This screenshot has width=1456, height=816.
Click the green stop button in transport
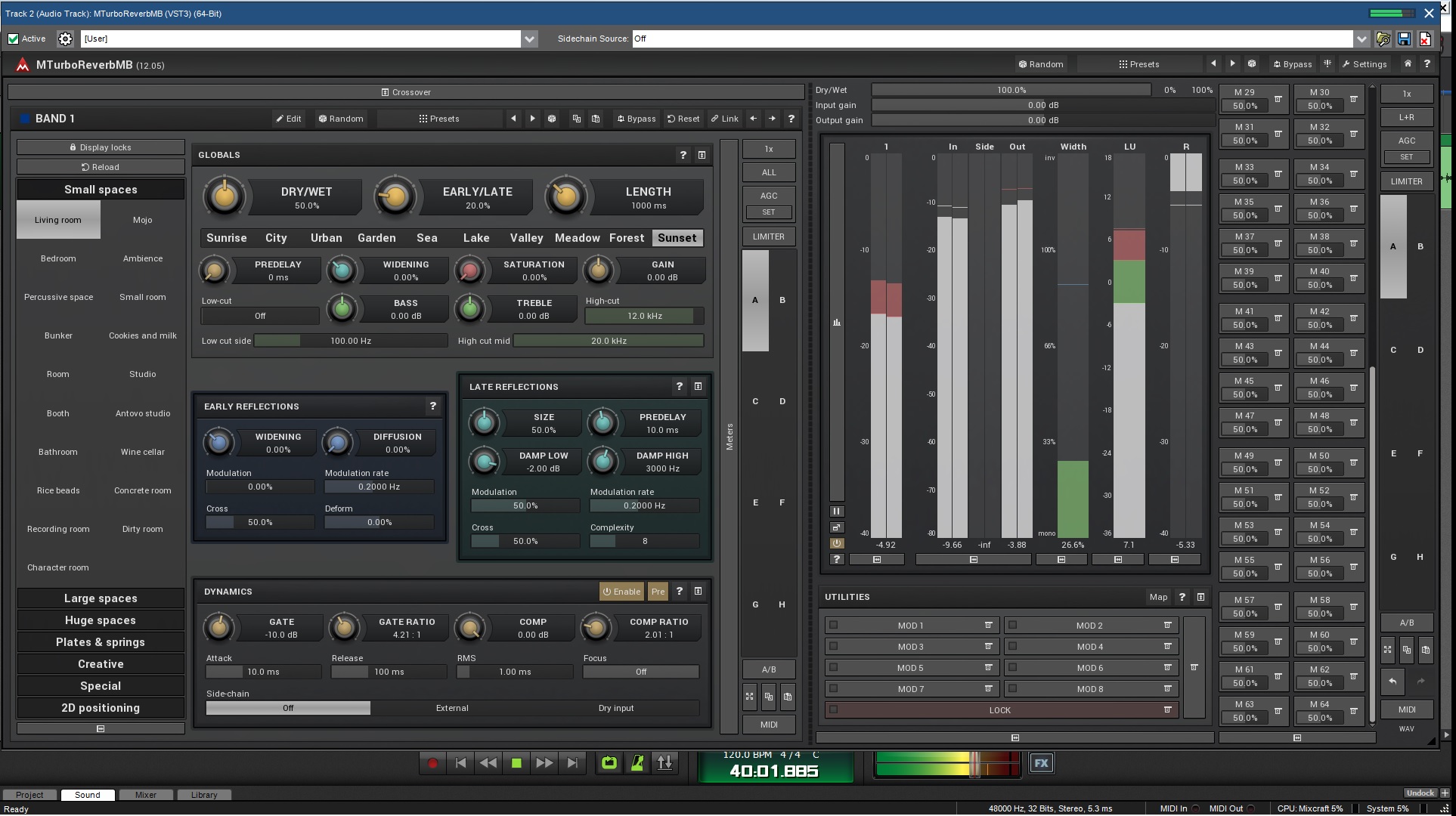click(516, 763)
